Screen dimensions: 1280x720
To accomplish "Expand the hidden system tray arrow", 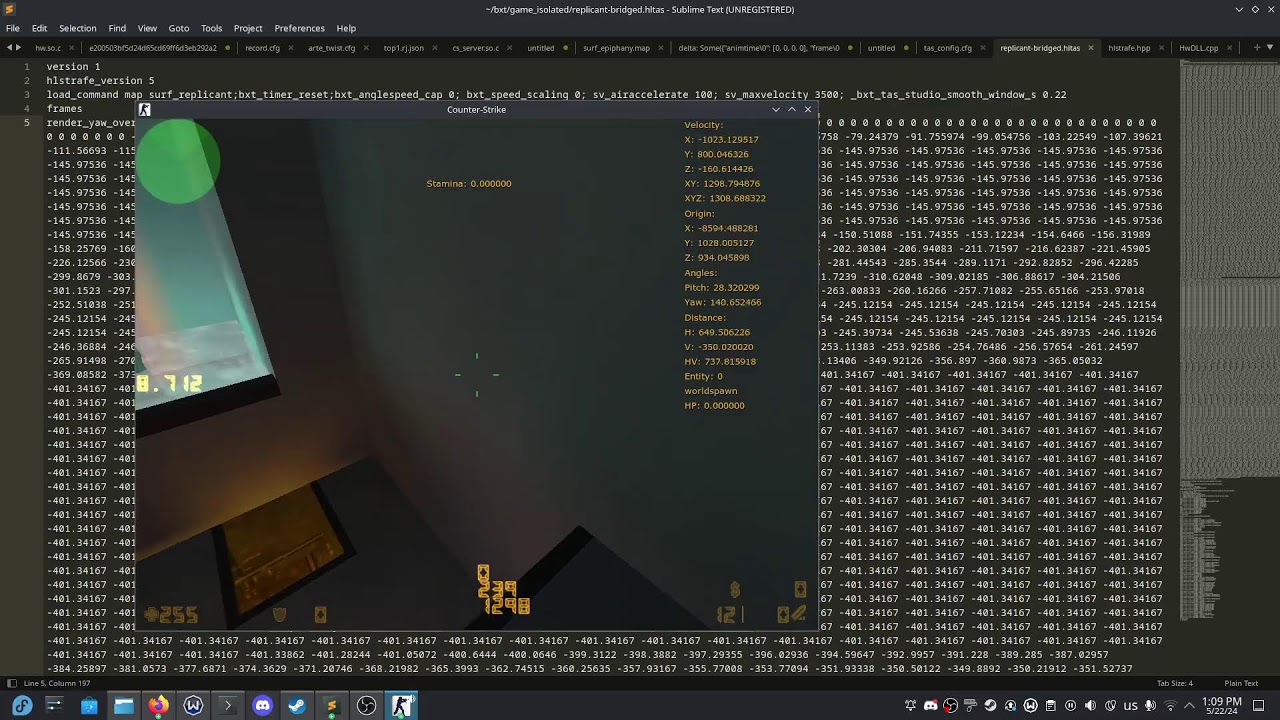I will [1189, 705].
